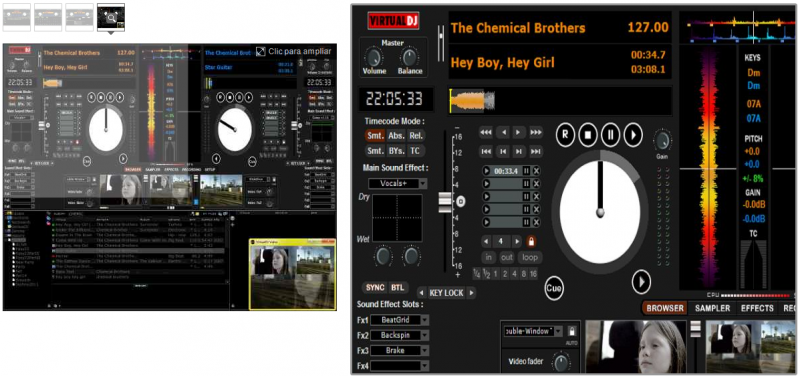
Task: Open the EFFECTS tab
Action: (x=757, y=308)
